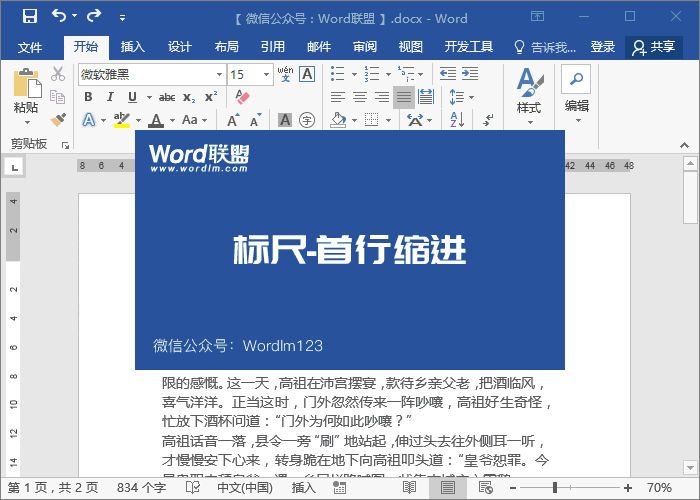Open the Undo history dropdown arrow
Viewport: 700px width, 500px height.
coord(75,16)
